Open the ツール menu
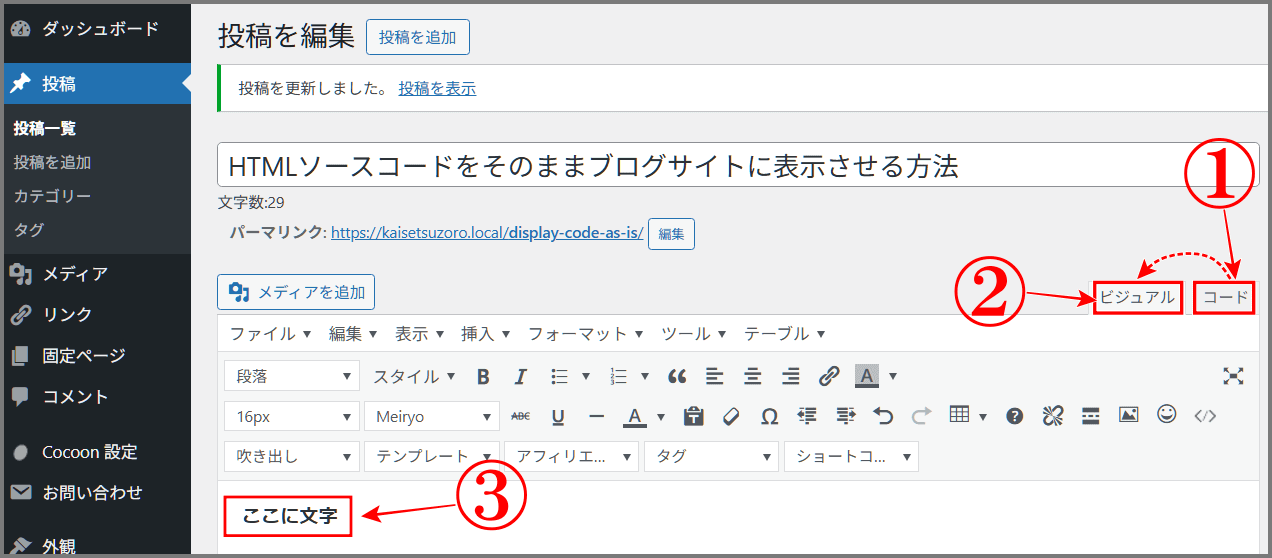This screenshot has width=1272, height=558. [693, 334]
